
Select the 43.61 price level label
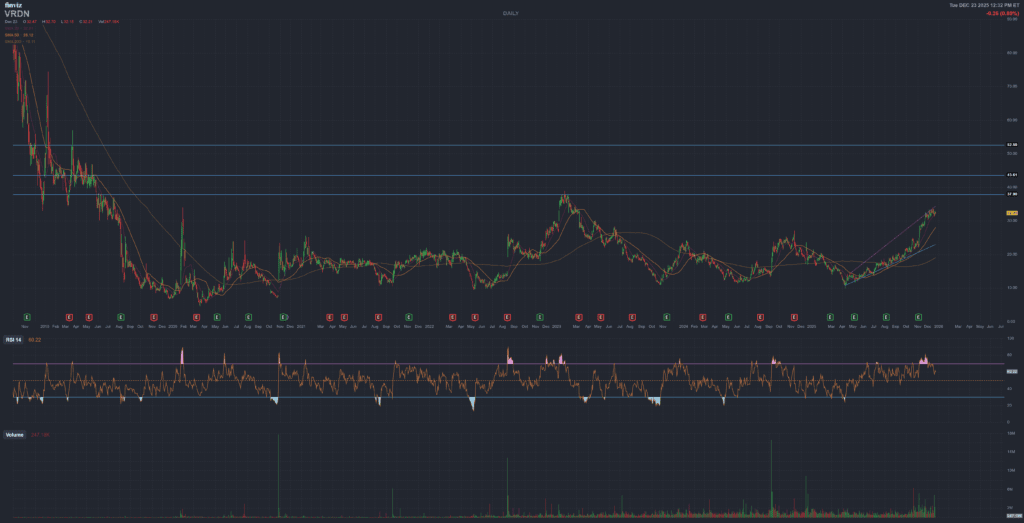pyautogui.click(x=1011, y=176)
